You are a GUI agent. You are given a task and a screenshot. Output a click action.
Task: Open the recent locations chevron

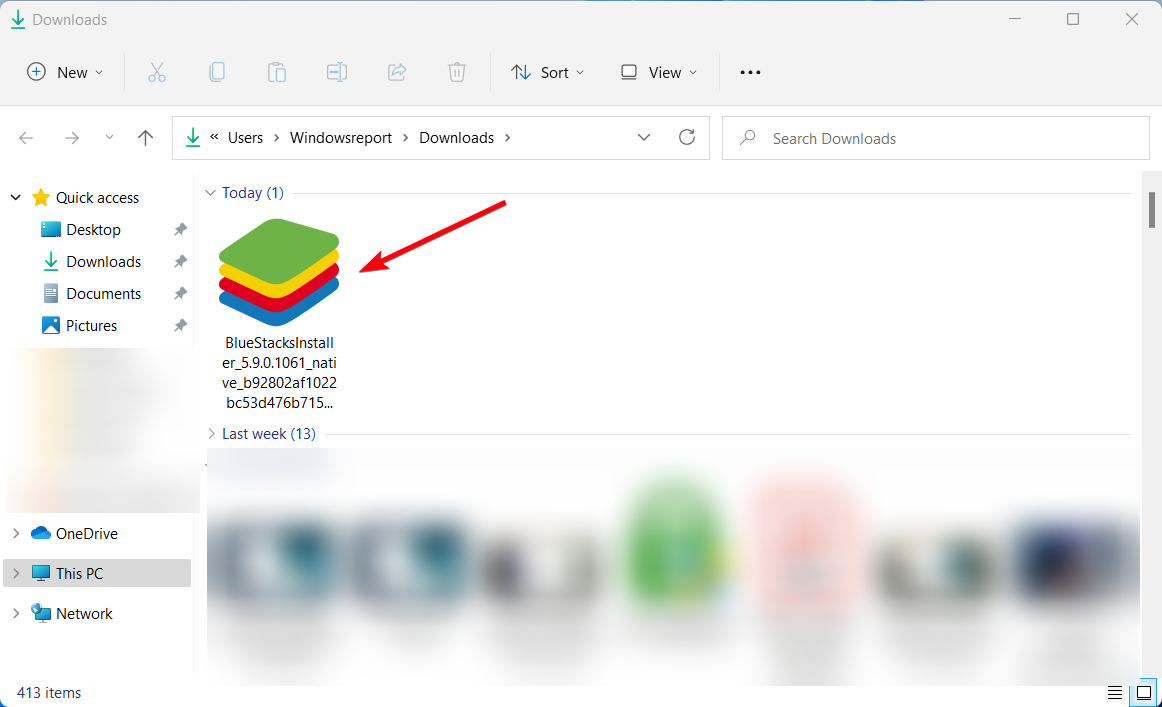(109, 138)
